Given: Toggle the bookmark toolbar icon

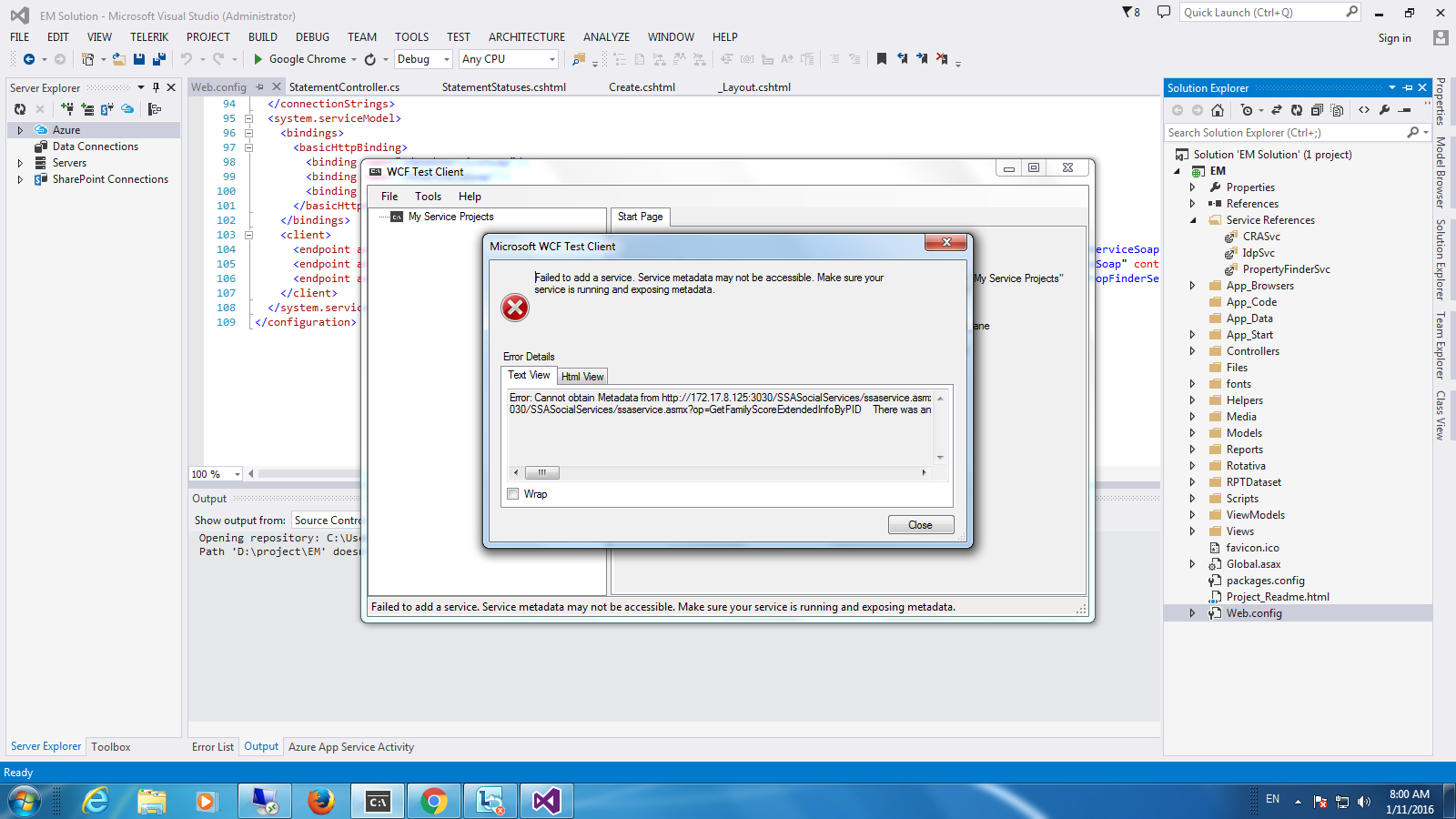Looking at the screenshot, I should (x=881, y=59).
